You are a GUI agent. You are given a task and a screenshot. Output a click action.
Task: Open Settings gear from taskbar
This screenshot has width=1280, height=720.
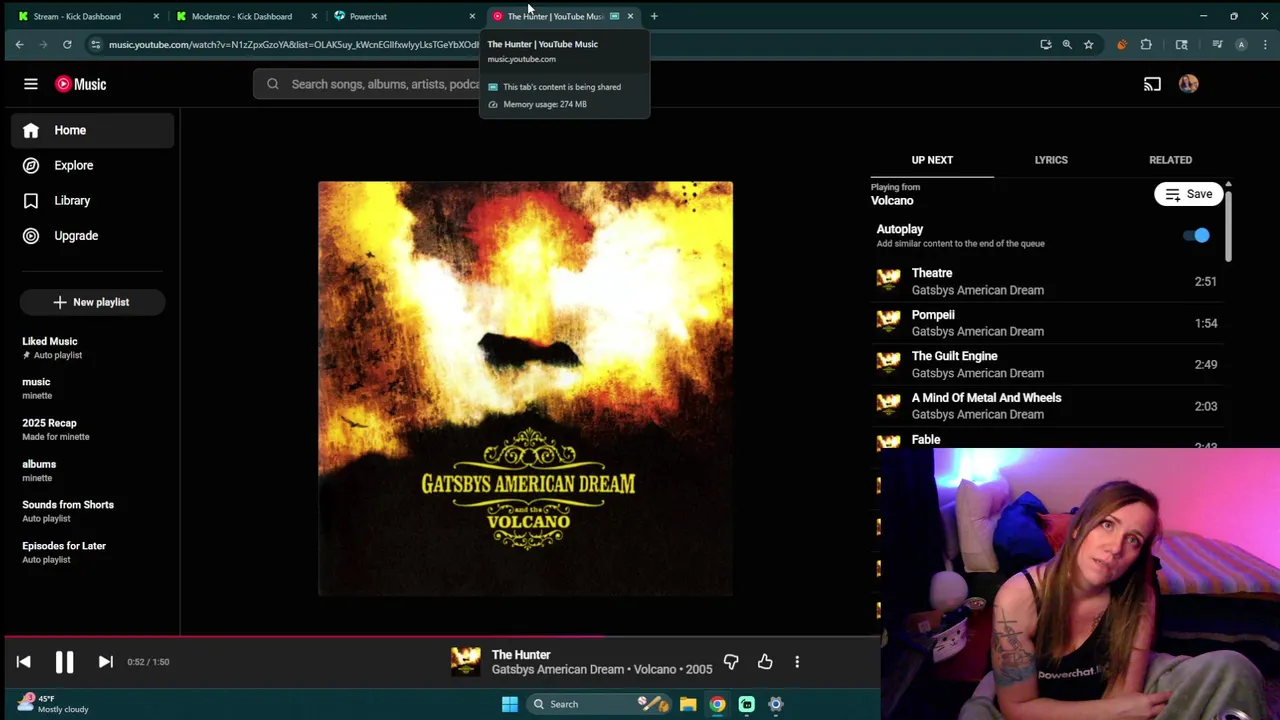point(775,704)
